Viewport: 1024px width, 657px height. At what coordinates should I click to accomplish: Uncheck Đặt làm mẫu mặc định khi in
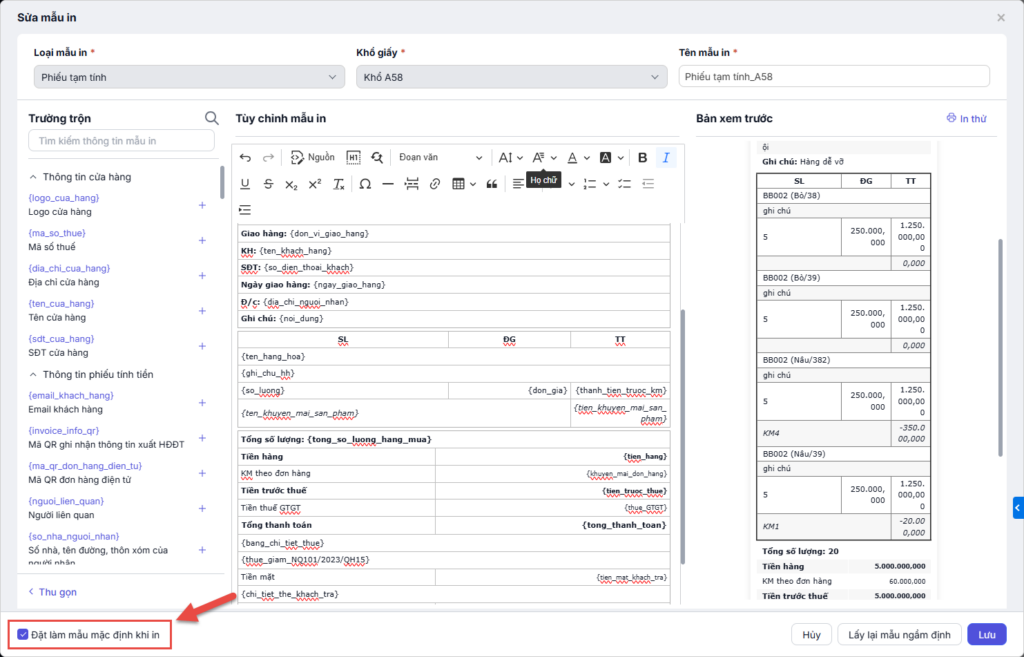pyautogui.click(x=23, y=634)
